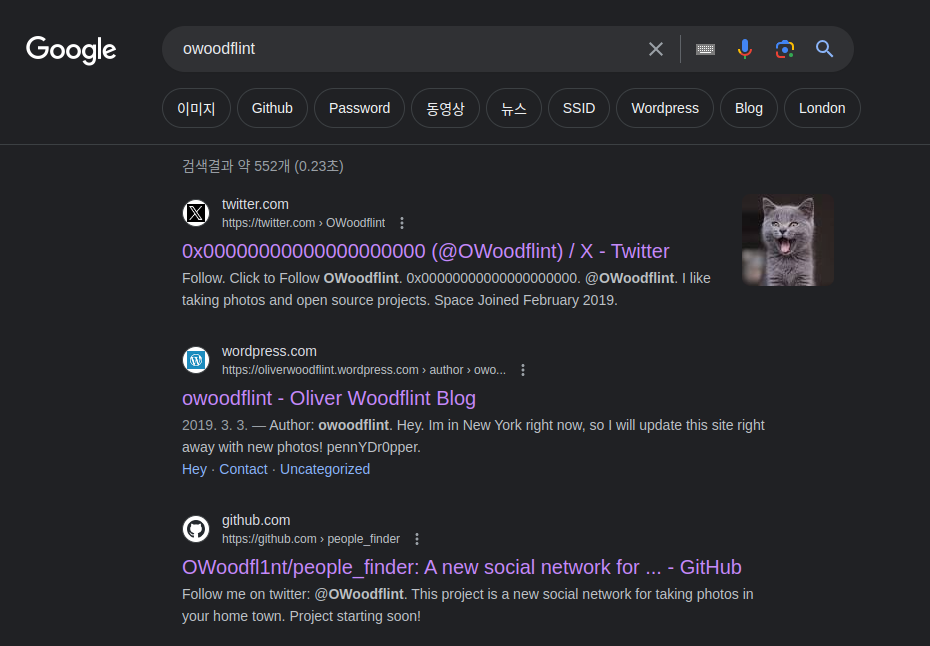Viewport: 930px width, 646px height.
Task: Select the SSID filter chip
Action: coord(579,108)
